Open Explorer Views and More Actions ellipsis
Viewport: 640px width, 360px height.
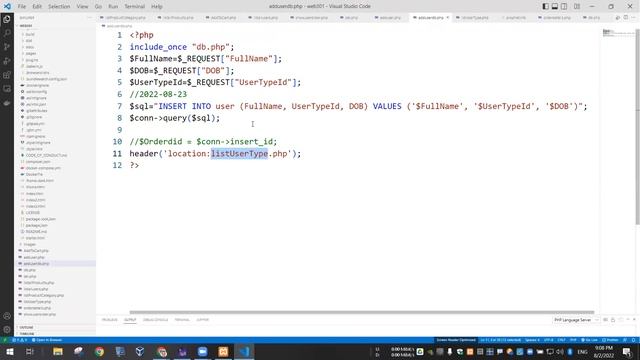point(89,18)
